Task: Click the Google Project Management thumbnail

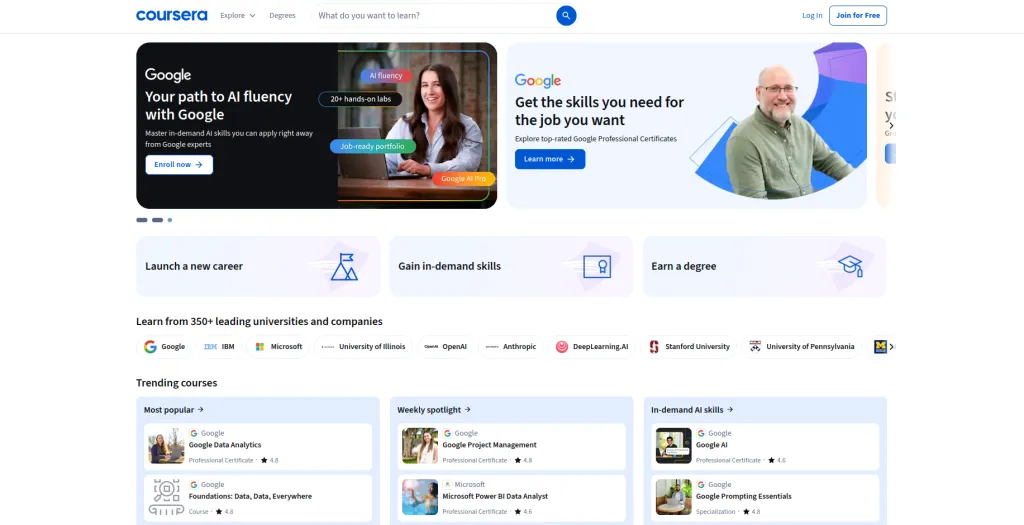Action: point(420,446)
